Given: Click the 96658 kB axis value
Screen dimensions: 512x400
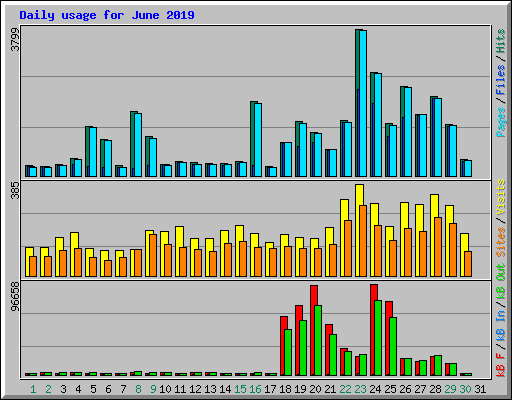Looking at the screenshot, I should [x=15, y=296].
